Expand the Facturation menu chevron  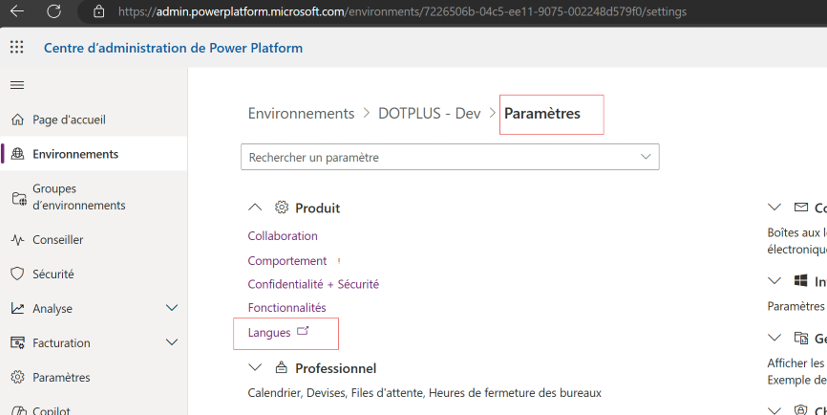(x=171, y=343)
